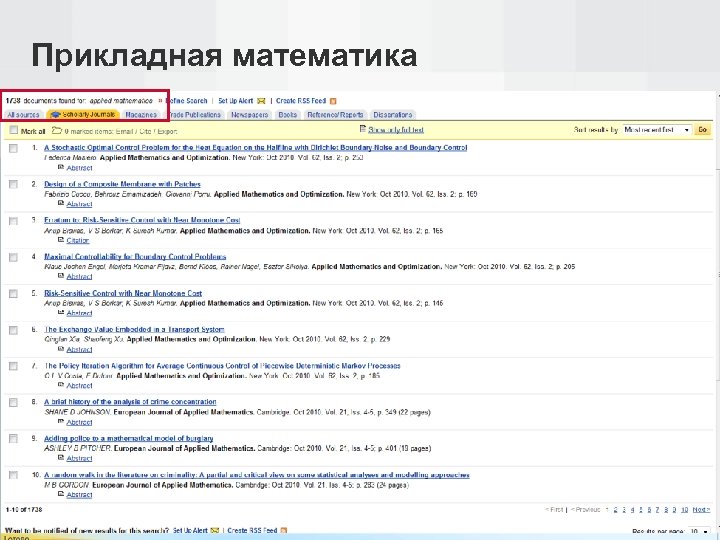Tick the checkbox for result 1

click(x=13, y=148)
